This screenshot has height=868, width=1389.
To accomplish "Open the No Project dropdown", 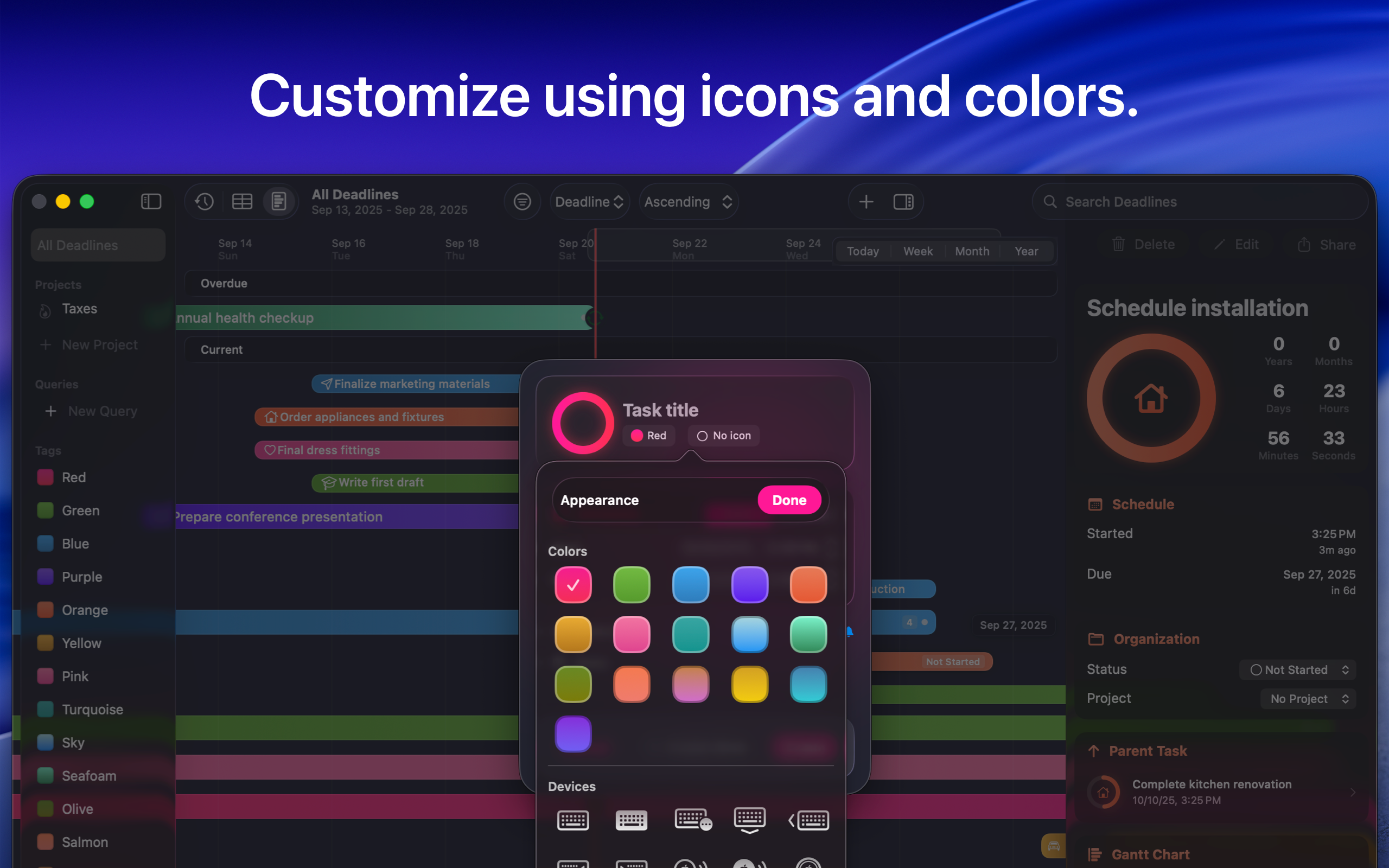I will (1308, 699).
